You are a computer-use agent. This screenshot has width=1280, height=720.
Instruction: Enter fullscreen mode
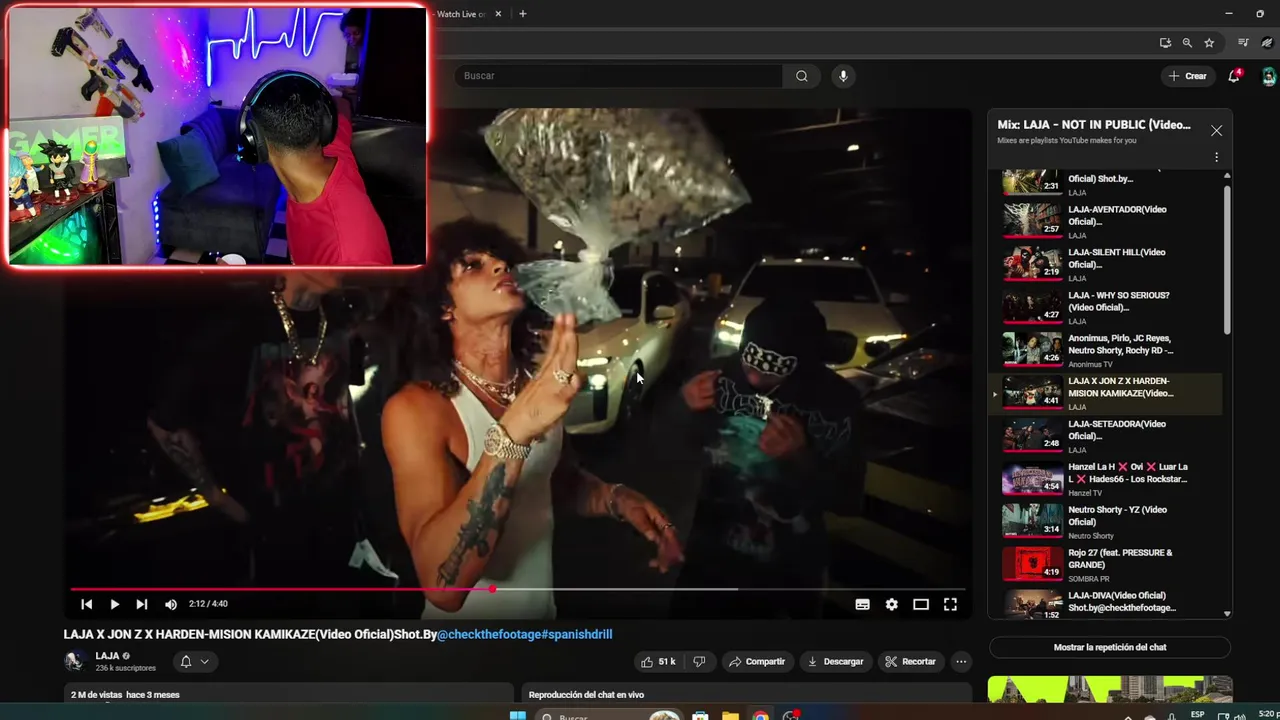coord(950,604)
